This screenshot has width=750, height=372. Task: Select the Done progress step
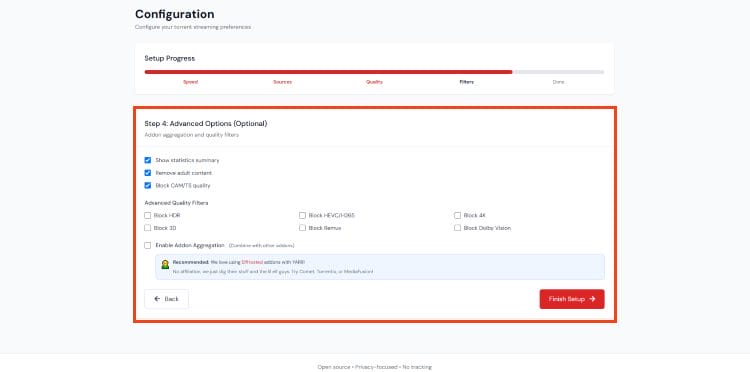pyautogui.click(x=558, y=82)
